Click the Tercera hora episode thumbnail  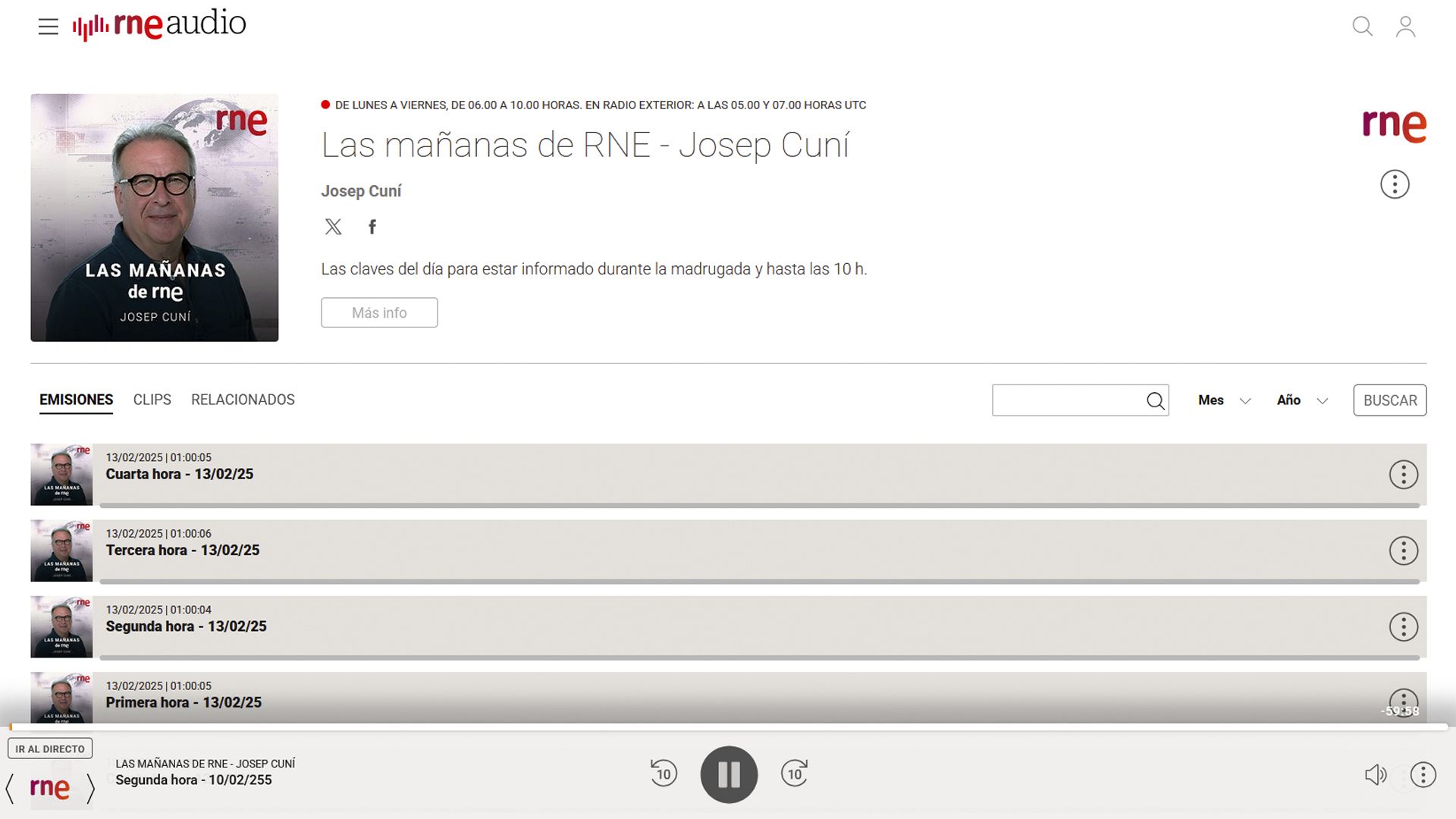[x=61, y=551]
